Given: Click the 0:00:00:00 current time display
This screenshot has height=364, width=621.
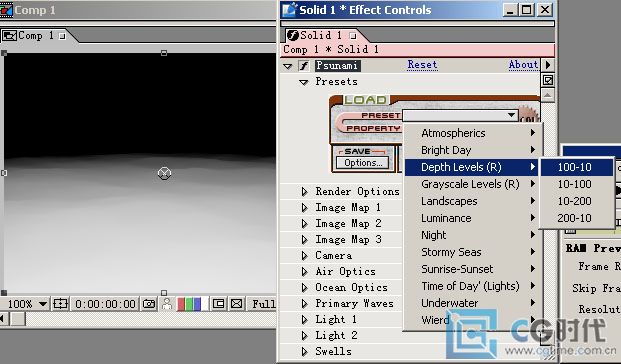Looking at the screenshot, I should click(105, 304).
